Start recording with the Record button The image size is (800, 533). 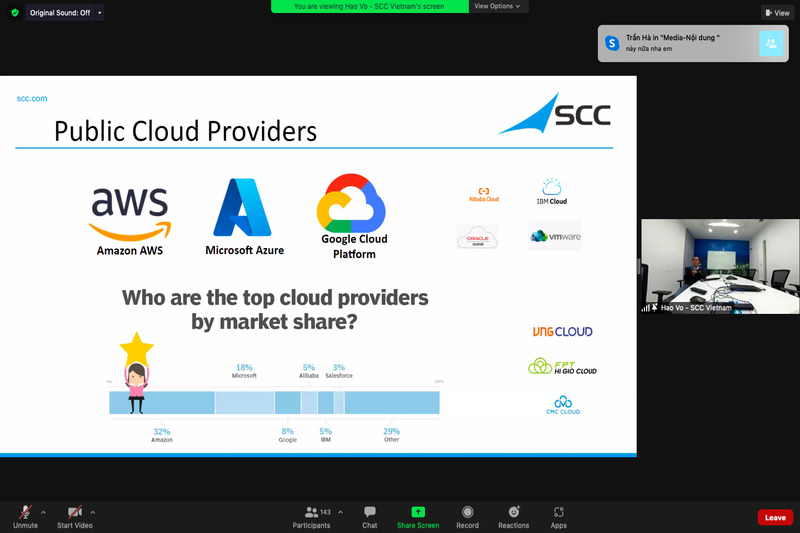(x=467, y=517)
